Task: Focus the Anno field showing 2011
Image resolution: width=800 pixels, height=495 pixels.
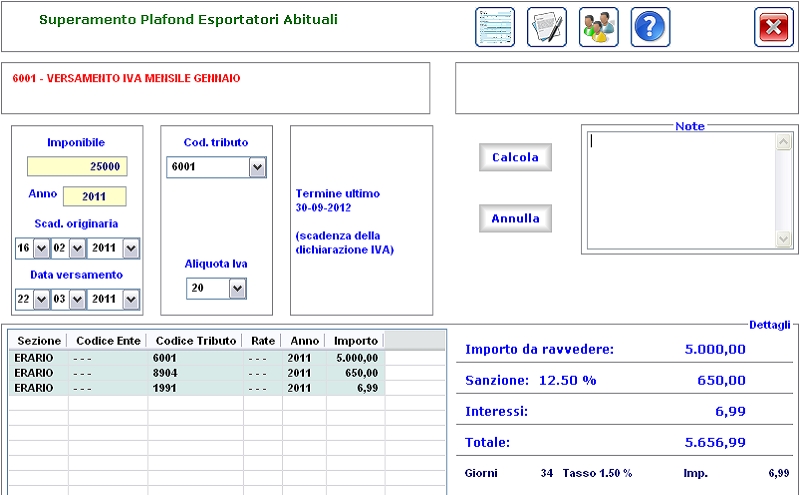Action: 94,196
